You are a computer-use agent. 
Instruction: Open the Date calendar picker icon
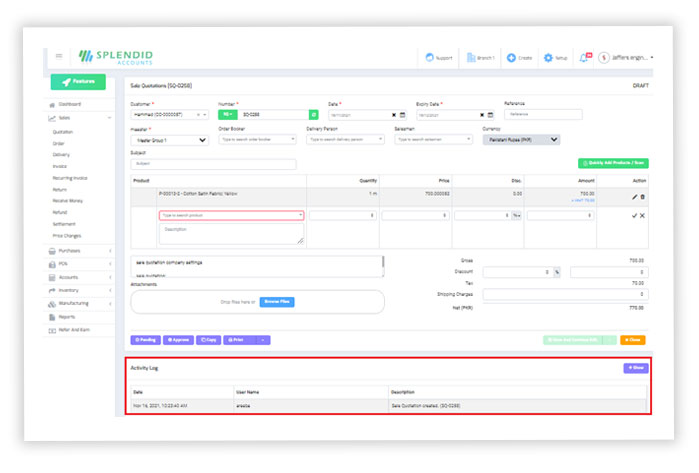click(x=403, y=115)
